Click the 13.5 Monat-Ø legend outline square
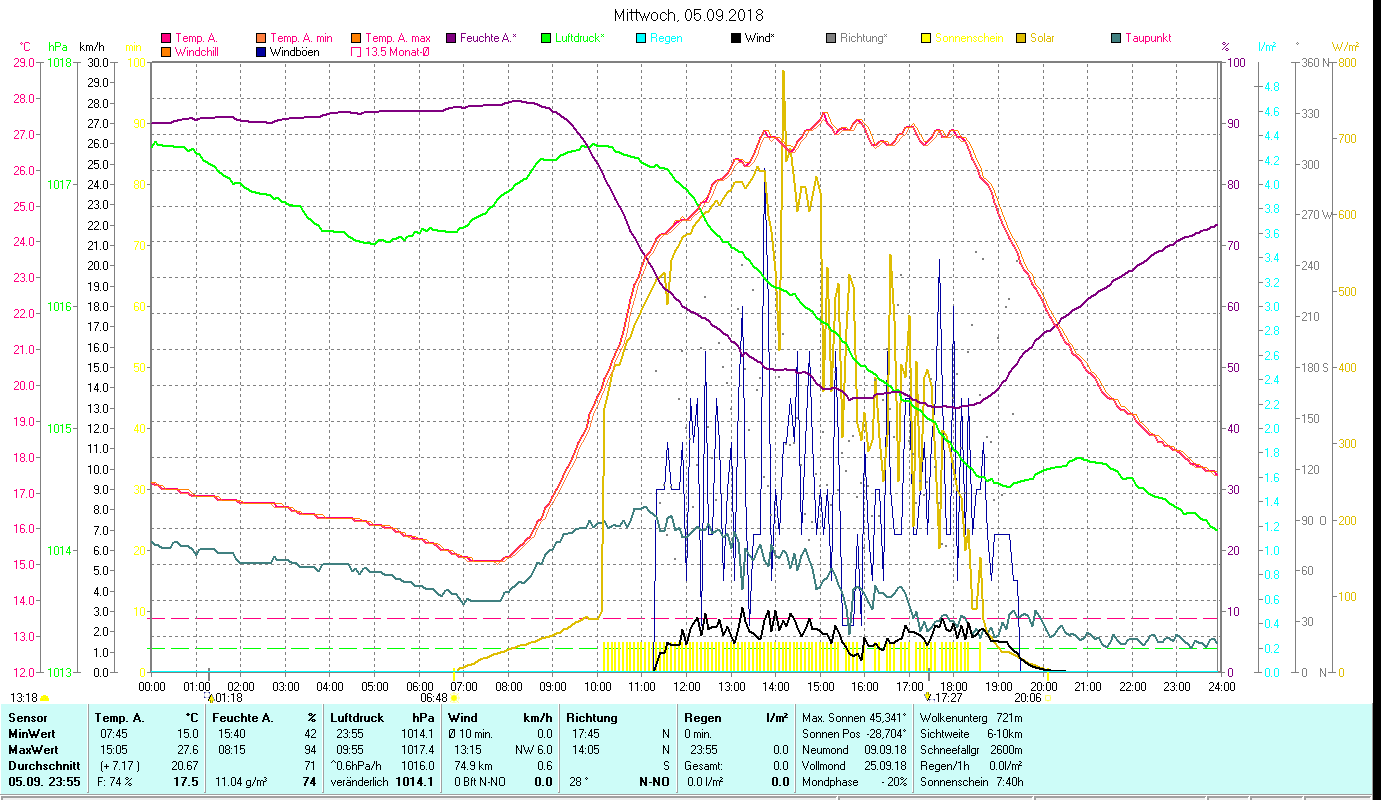 [356, 52]
